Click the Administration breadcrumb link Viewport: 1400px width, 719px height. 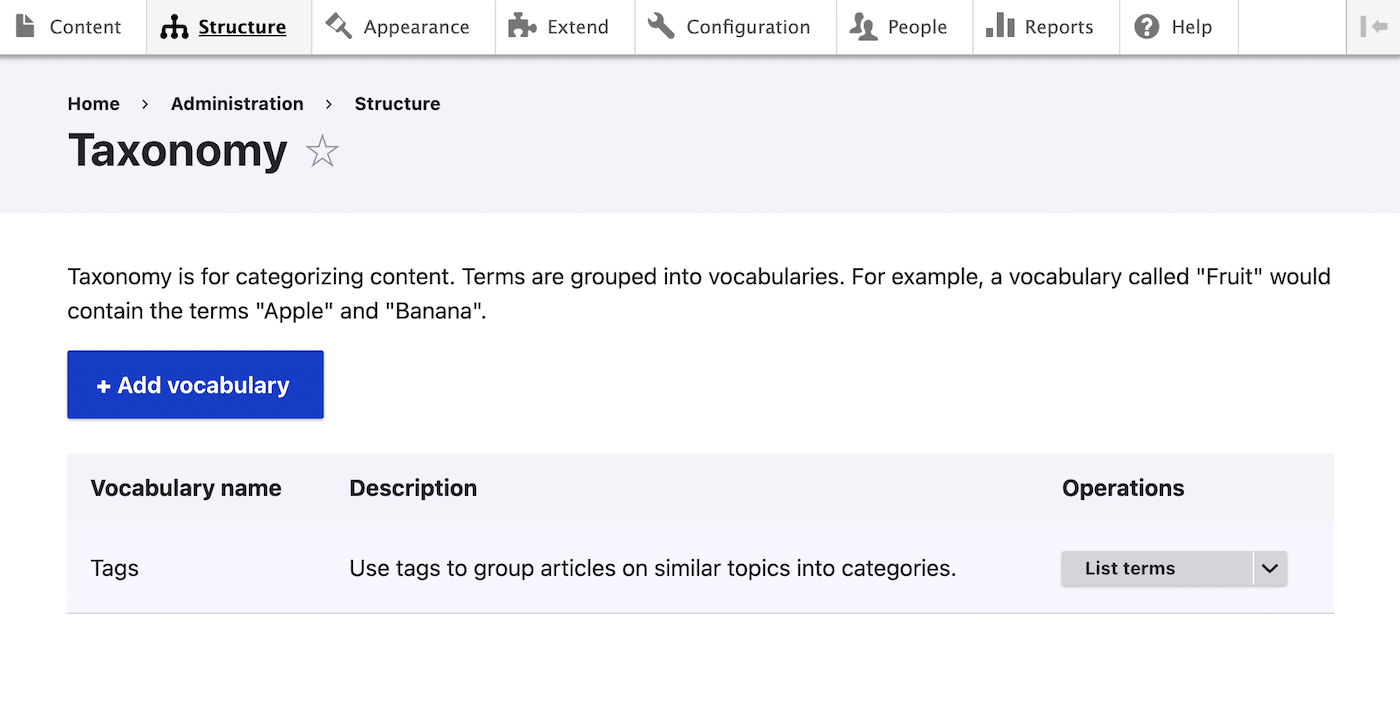[x=237, y=103]
